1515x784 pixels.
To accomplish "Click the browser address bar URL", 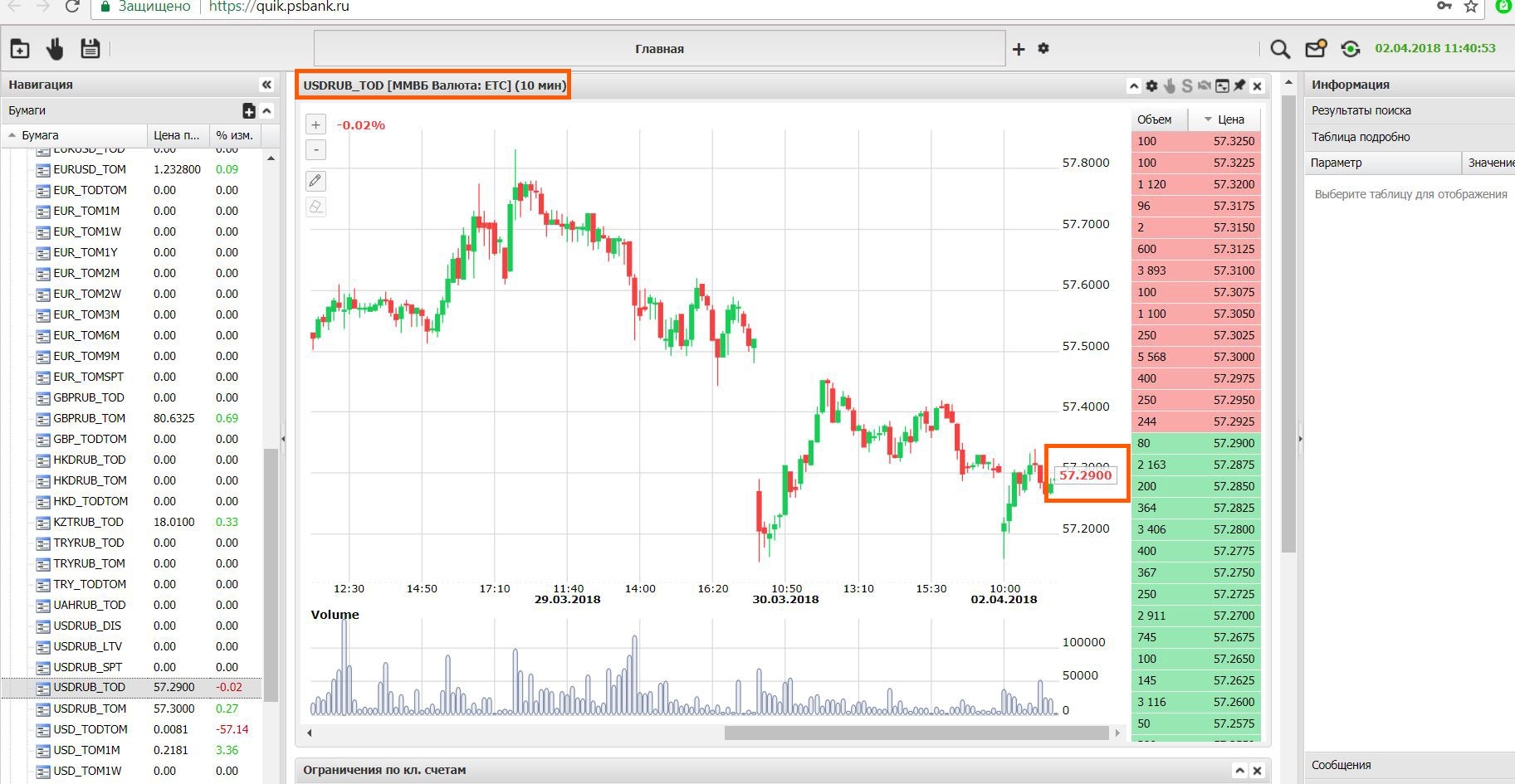I will pos(278,7).
